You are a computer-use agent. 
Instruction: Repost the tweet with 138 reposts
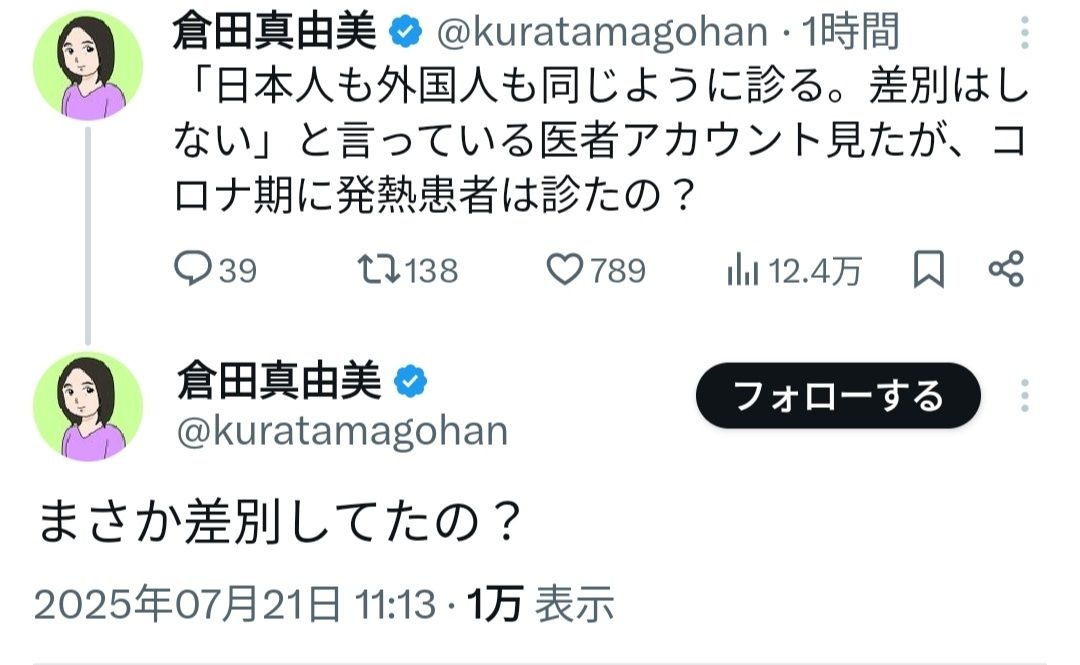(377, 270)
